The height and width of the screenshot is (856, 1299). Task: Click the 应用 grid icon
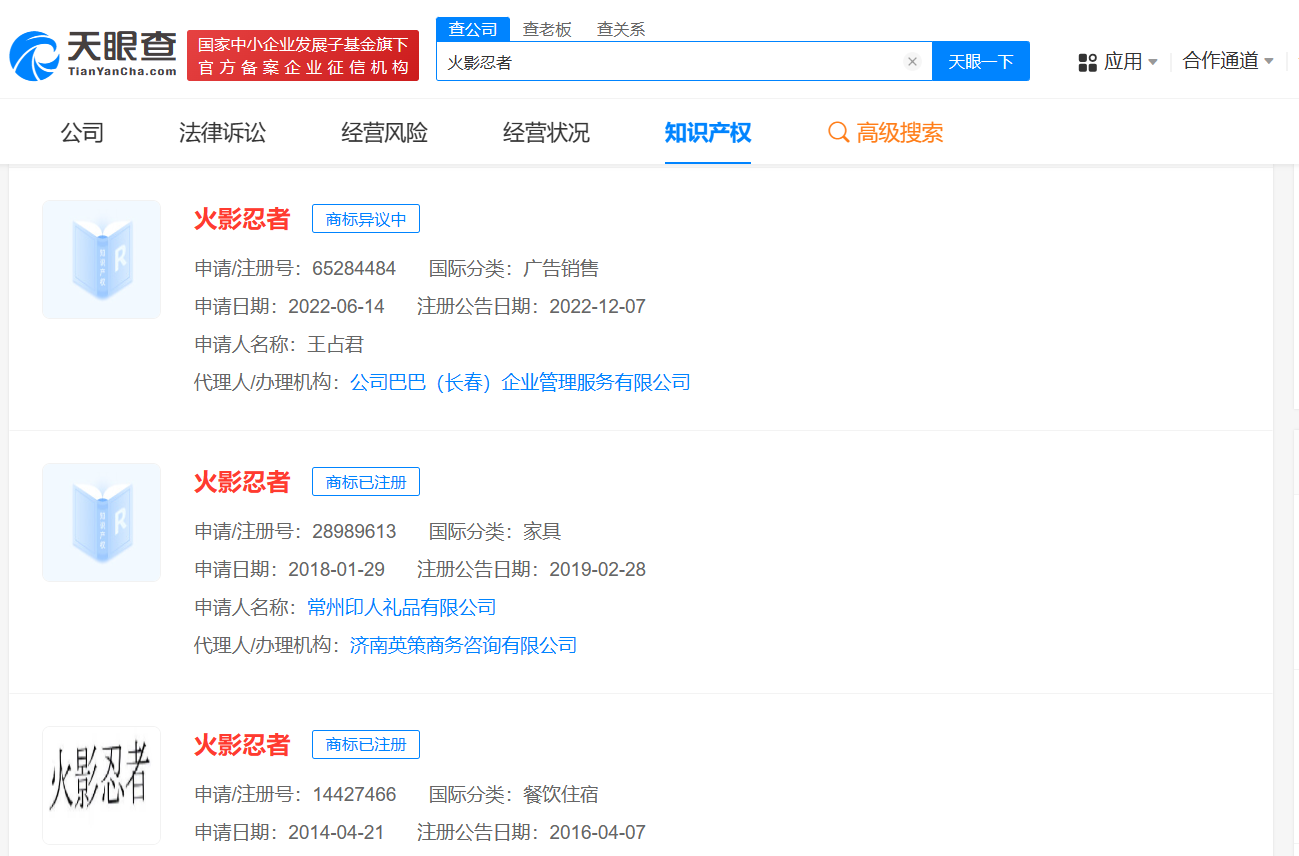1088,62
